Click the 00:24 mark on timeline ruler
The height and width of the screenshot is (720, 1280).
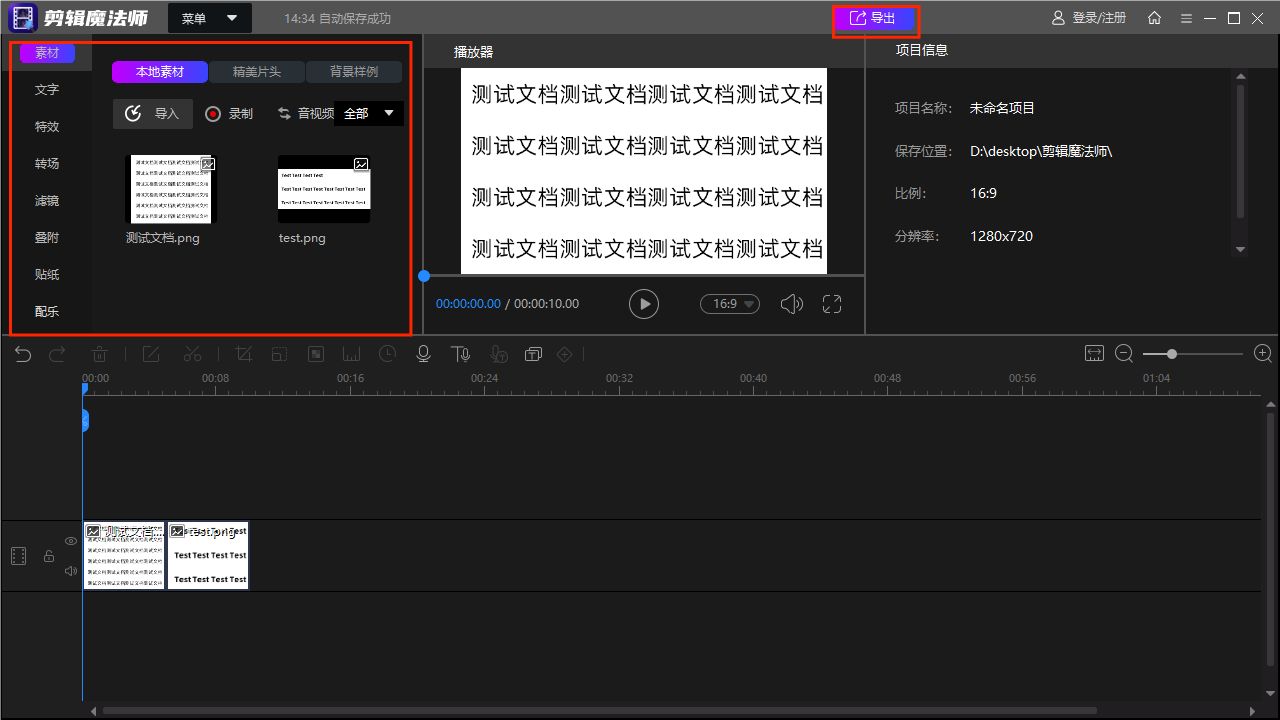[484, 378]
